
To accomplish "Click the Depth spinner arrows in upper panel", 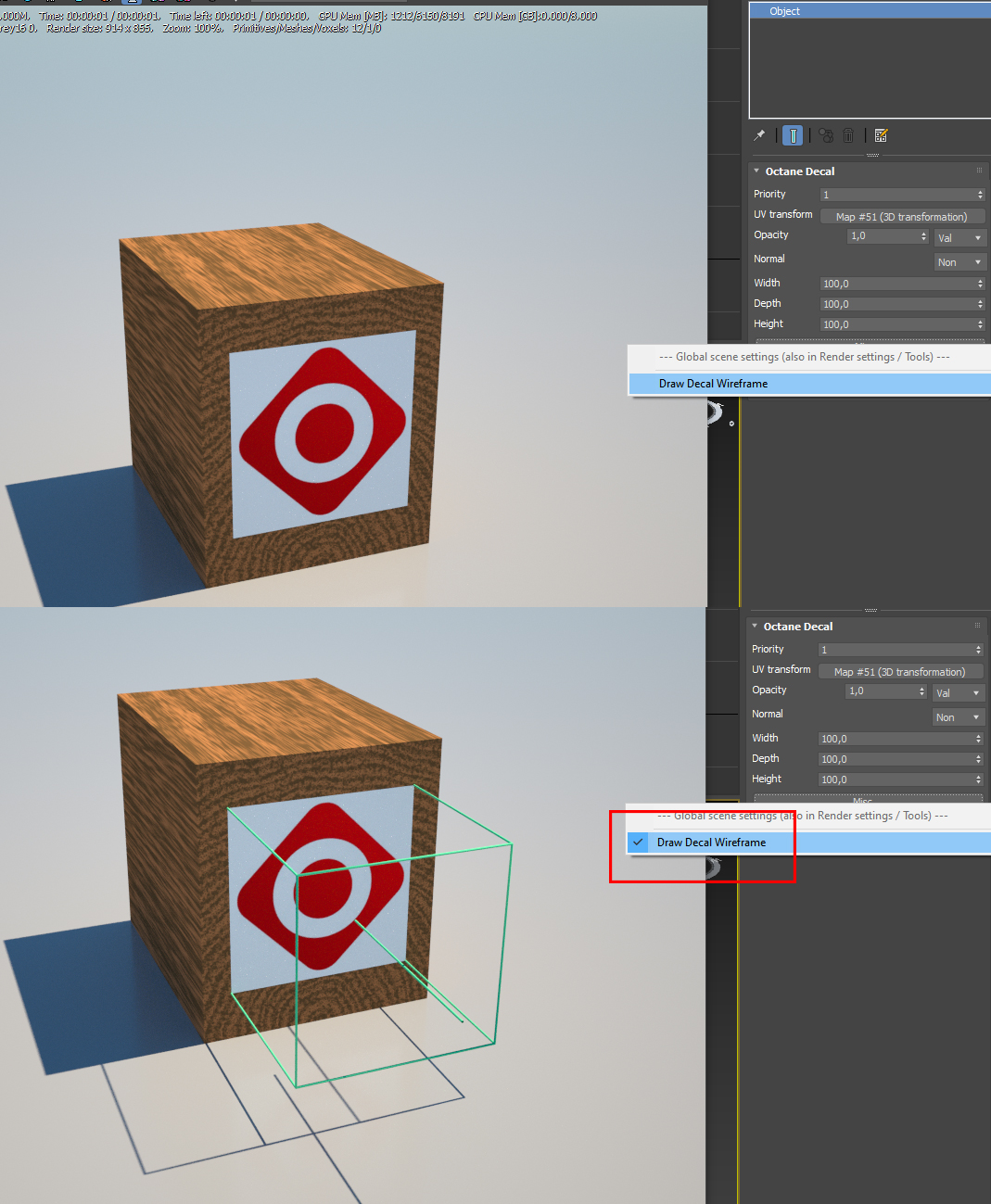I will [980, 304].
